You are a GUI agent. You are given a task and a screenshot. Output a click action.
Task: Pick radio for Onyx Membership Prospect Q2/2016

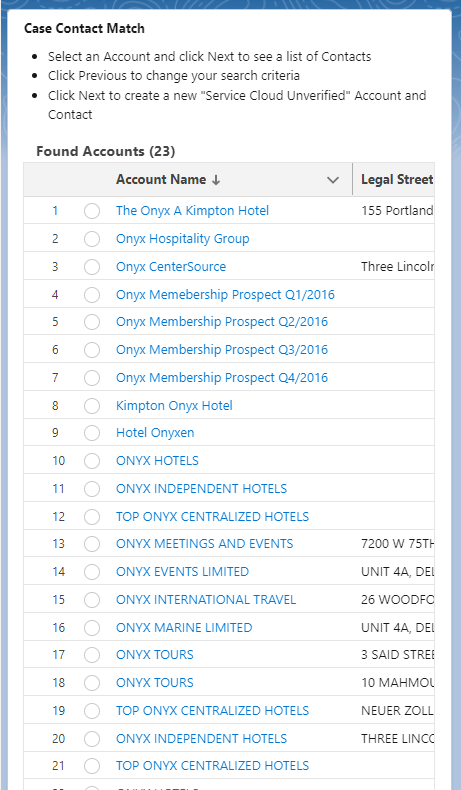[92, 322]
